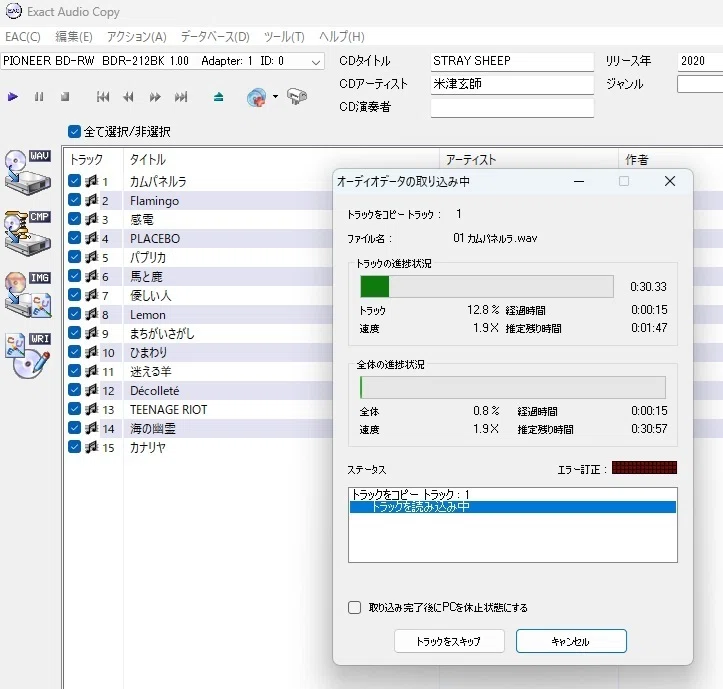Screen dimensions: 723x689
Task: Click the トラックをスキップ button
Action: pos(449,641)
